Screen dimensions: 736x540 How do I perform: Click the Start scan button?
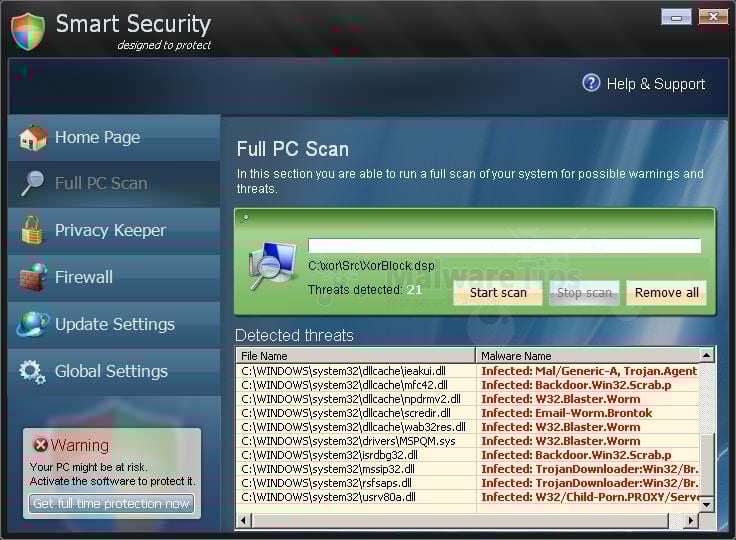[x=498, y=293]
